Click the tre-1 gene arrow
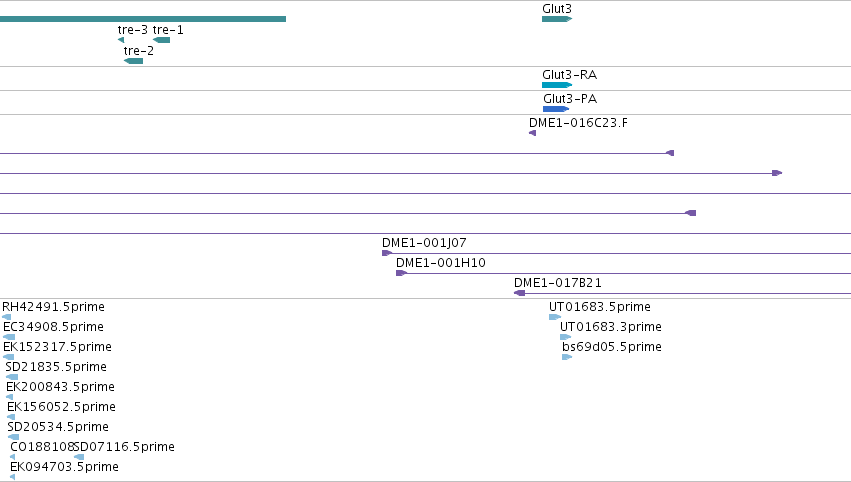 pyautogui.click(x=161, y=40)
